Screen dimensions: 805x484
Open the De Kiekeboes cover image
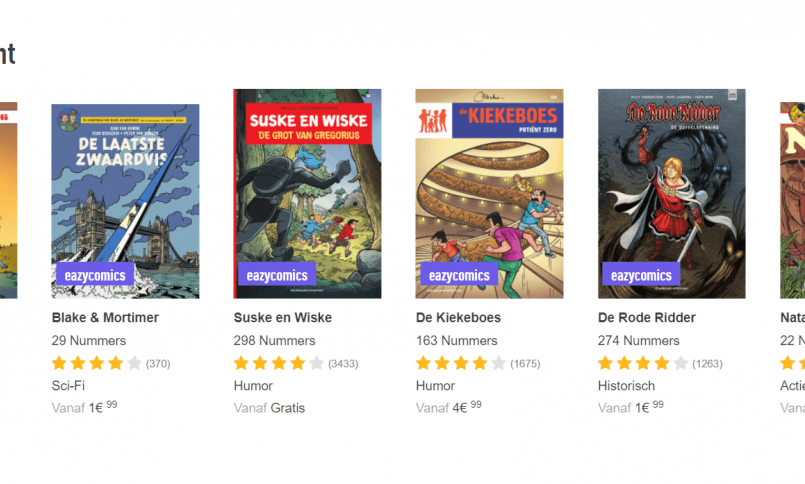[x=489, y=193]
